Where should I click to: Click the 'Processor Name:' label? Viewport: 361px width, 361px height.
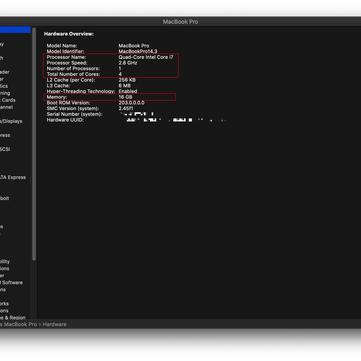click(x=66, y=57)
